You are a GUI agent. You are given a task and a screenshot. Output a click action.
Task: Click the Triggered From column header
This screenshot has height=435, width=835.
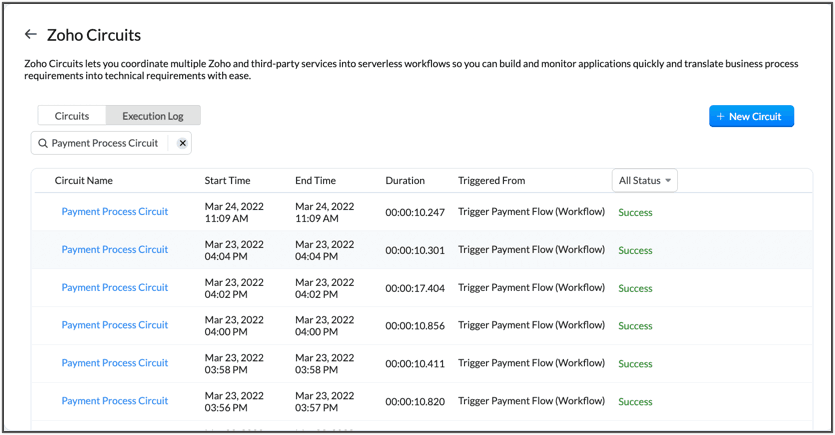pyautogui.click(x=491, y=181)
